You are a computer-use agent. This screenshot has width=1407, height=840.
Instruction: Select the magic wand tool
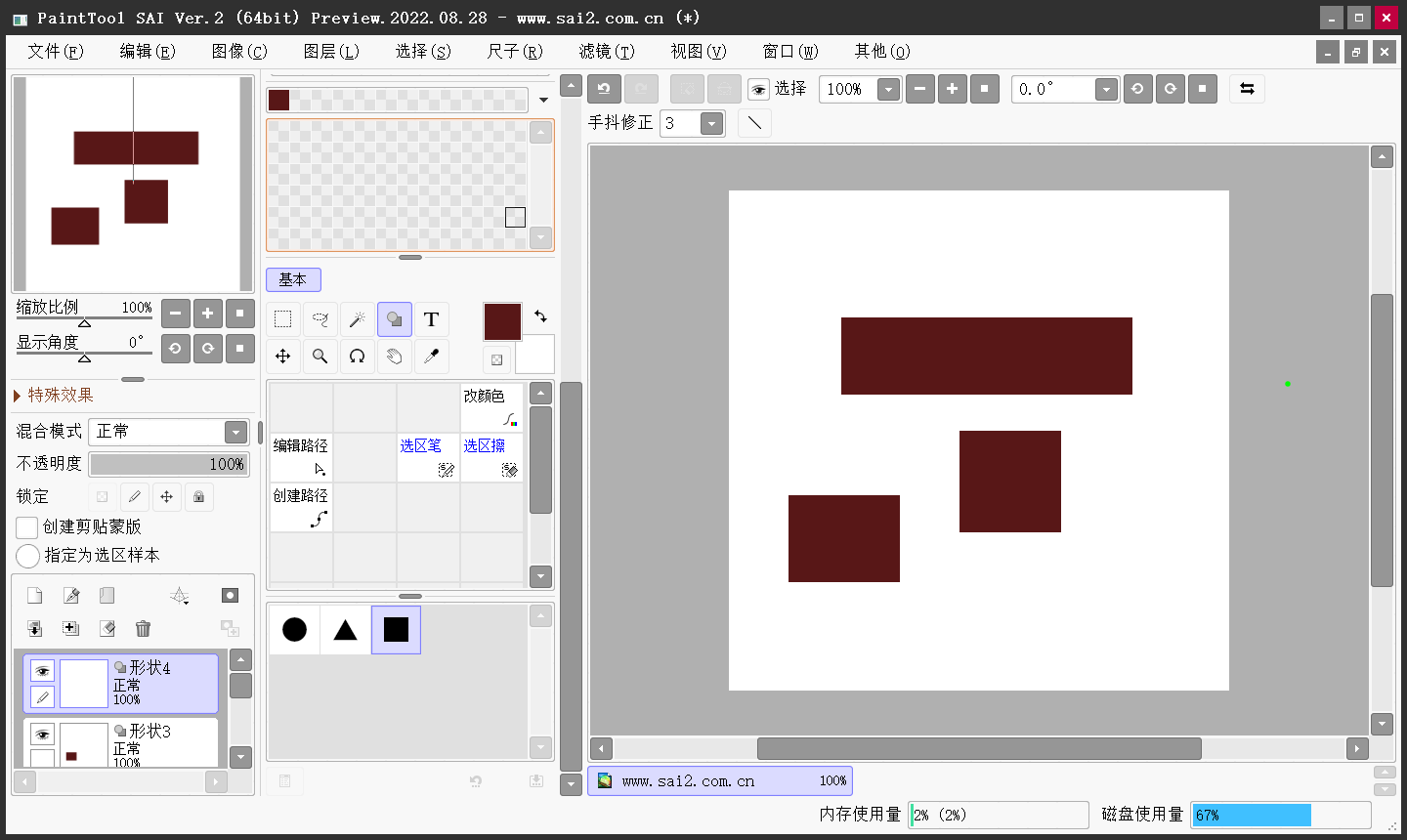point(357,319)
